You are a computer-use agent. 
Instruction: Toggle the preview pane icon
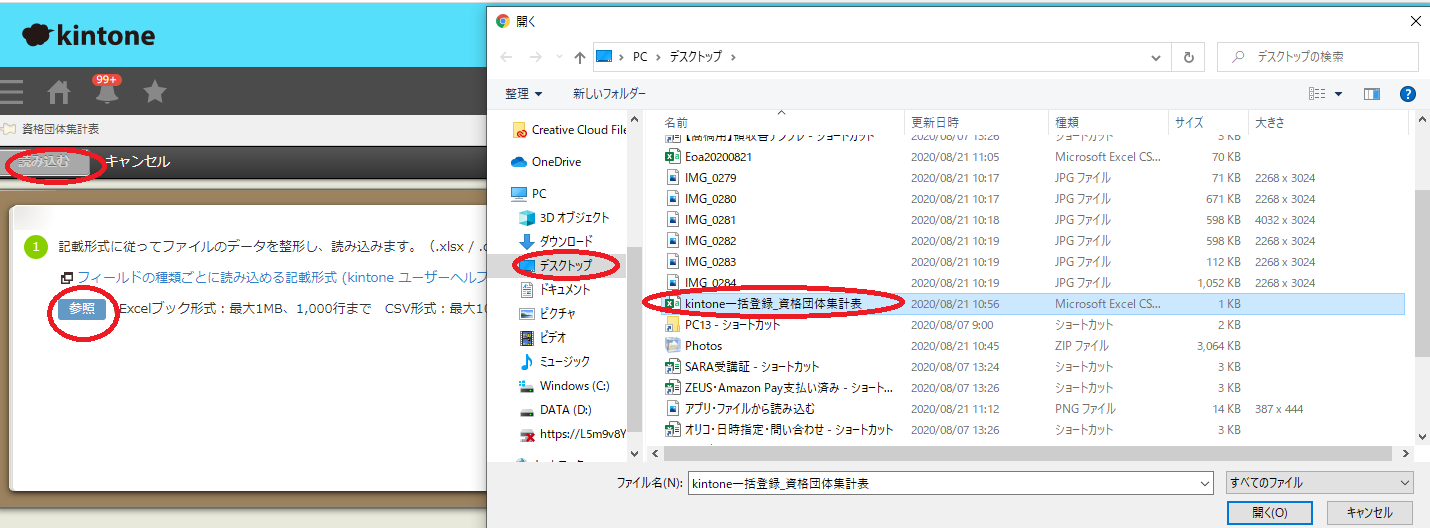[1371, 94]
